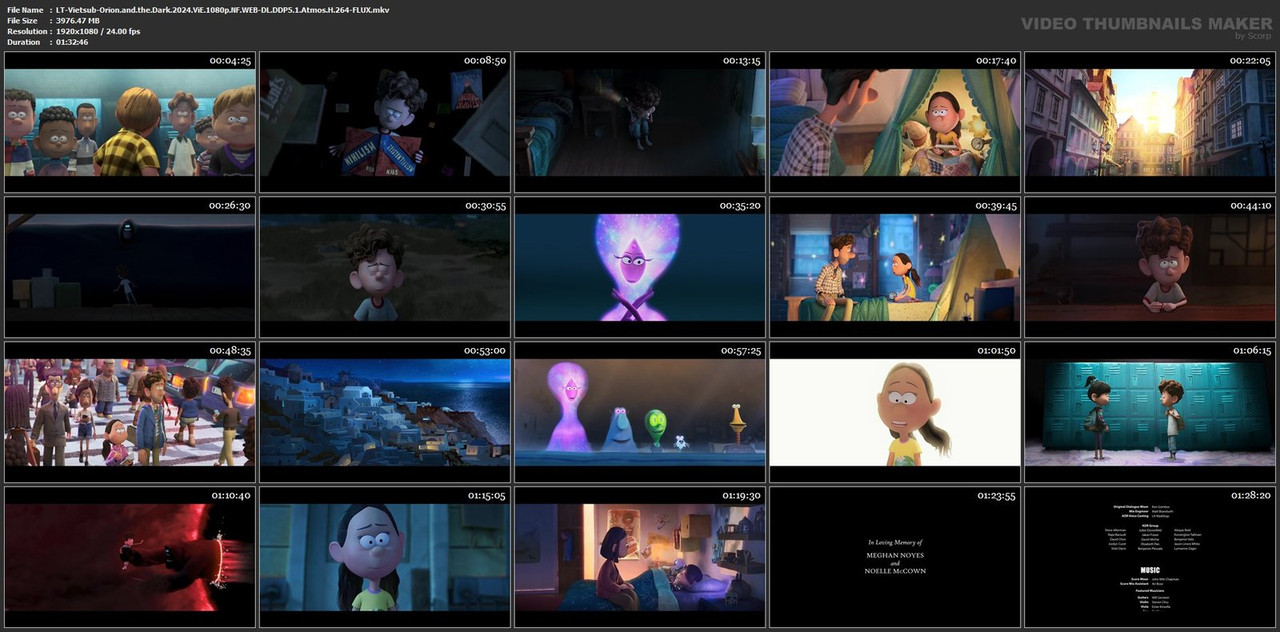1280x632 pixels.
Task: Click the MUSIC heading in the credits frame
Action: 1150,570
